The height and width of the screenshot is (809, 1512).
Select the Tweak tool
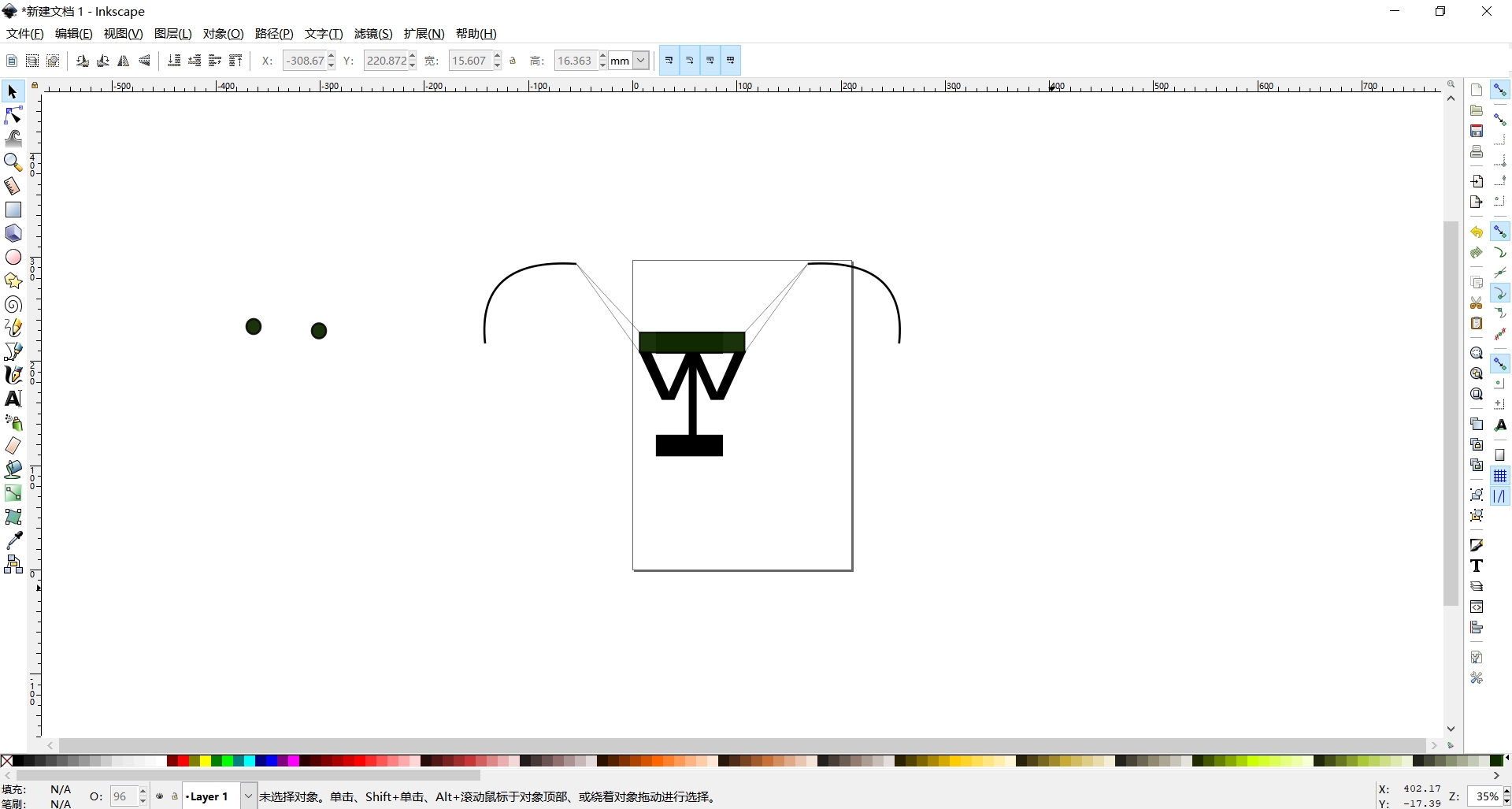click(x=13, y=139)
